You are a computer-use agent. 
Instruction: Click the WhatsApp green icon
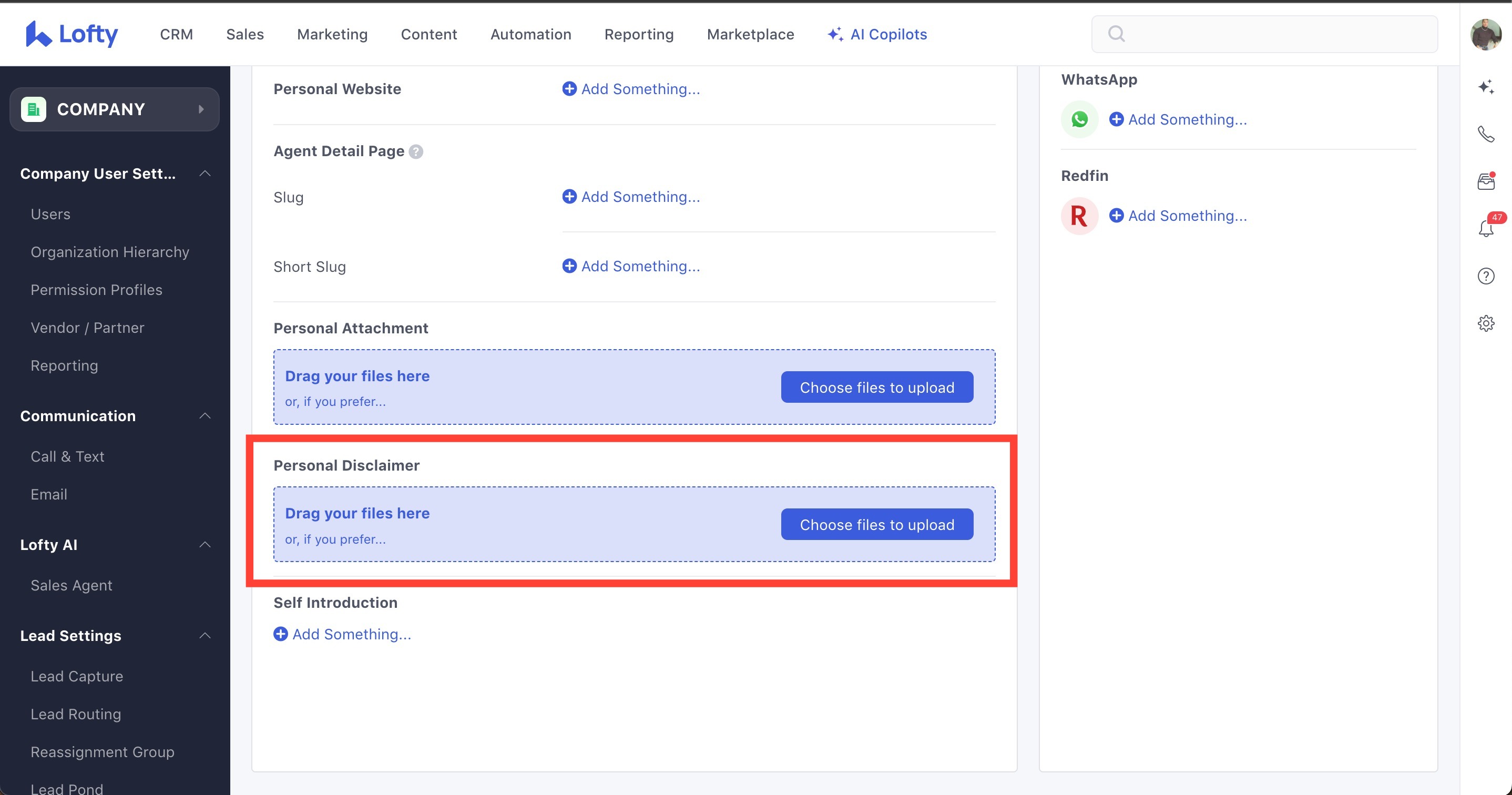pos(1080,119)
